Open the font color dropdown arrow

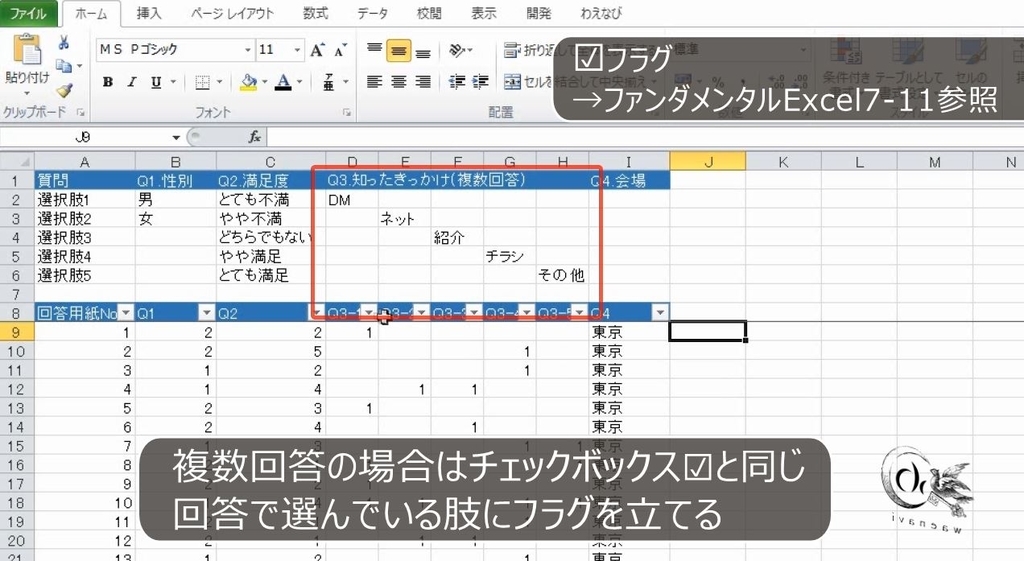pyautogui.click(x=300, y=82)
